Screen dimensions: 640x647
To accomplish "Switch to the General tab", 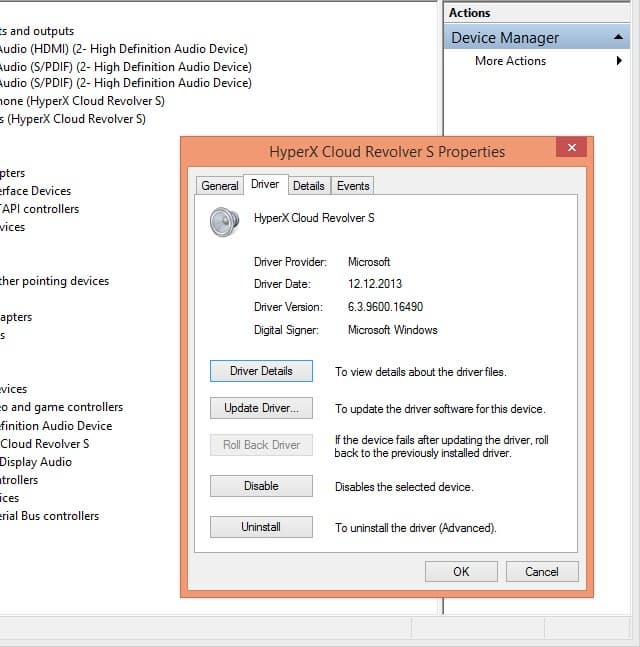I will click(x=220, y=186).
